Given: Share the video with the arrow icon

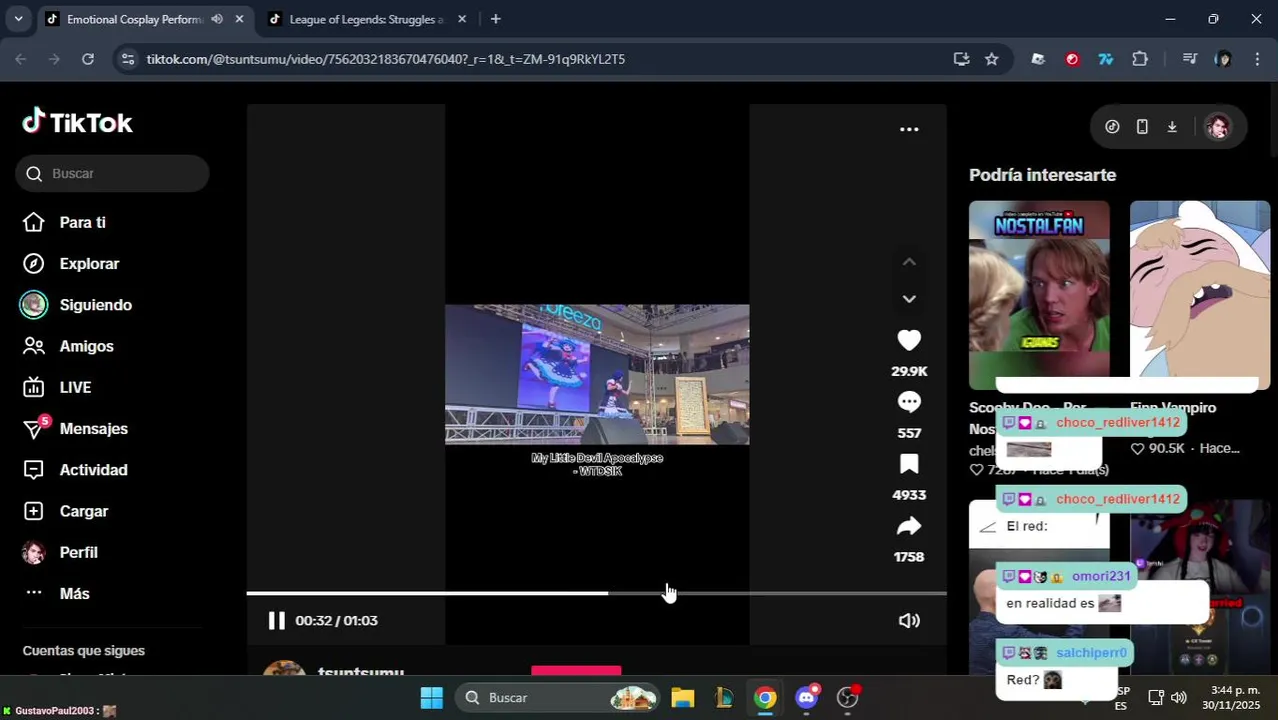Looking at the screenshot, I should 909,526.
